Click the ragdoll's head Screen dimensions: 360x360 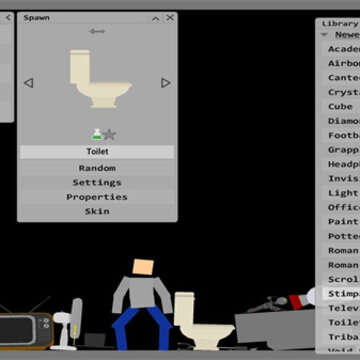[143, 267]
